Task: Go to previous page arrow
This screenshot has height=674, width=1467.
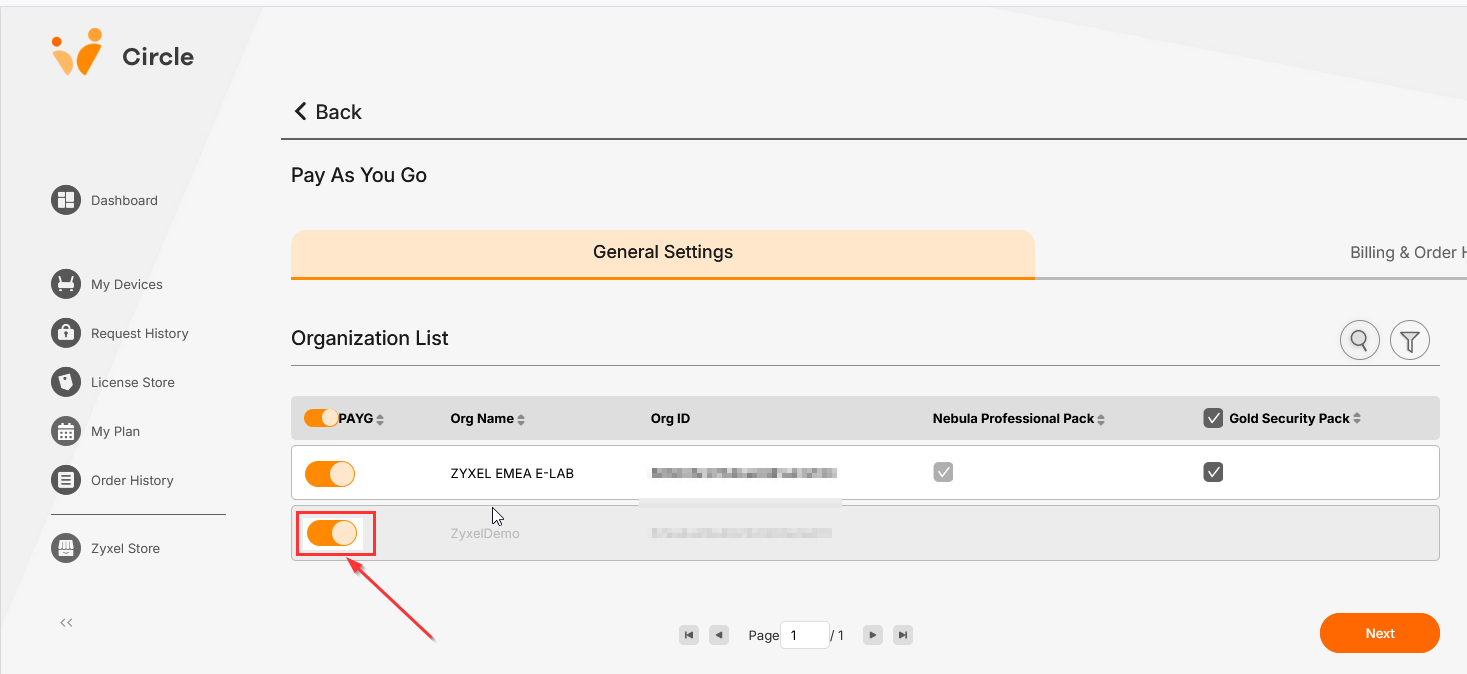Action: click(718, 635)
